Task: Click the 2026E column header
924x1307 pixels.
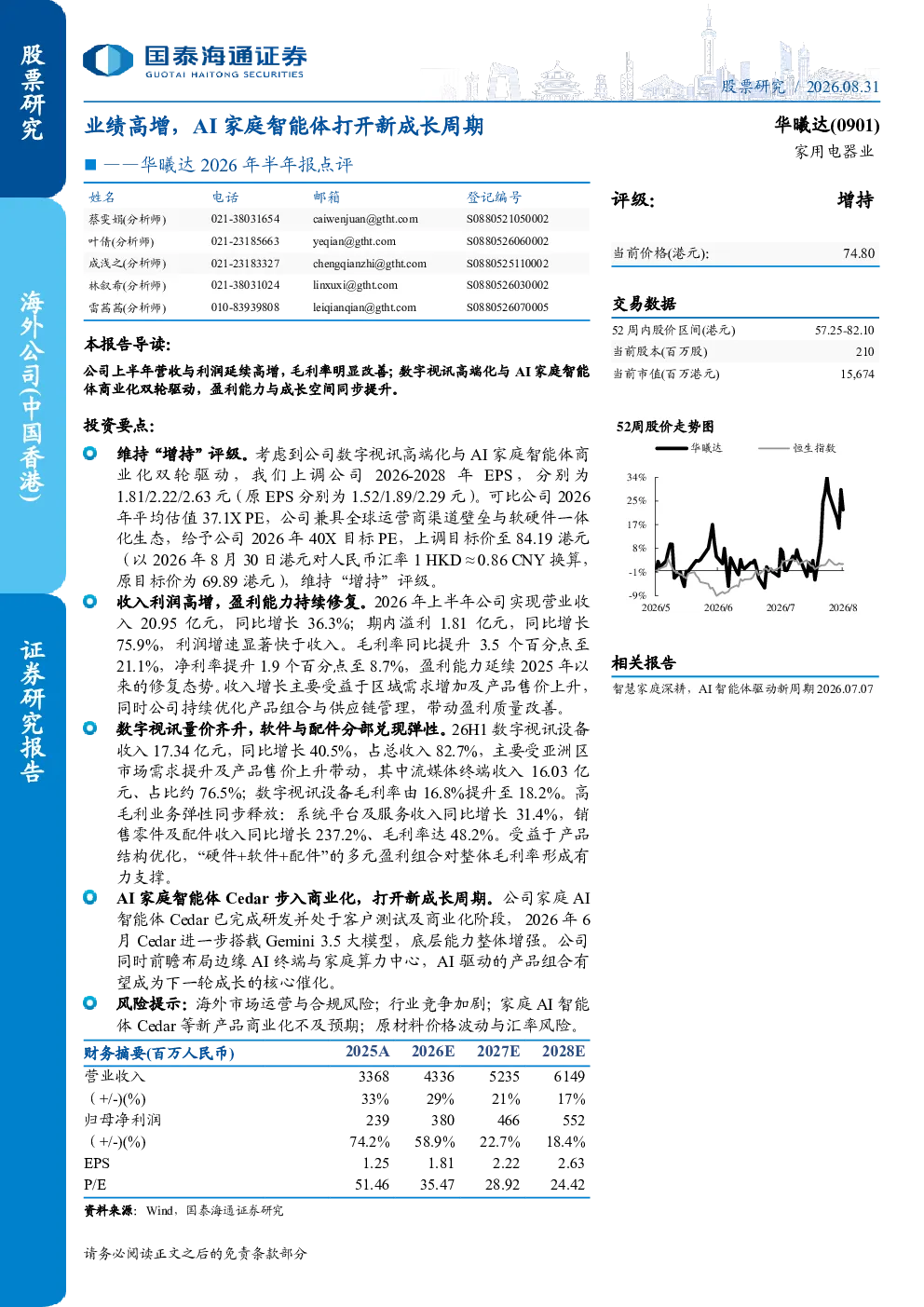Action: click(433, 1051)
